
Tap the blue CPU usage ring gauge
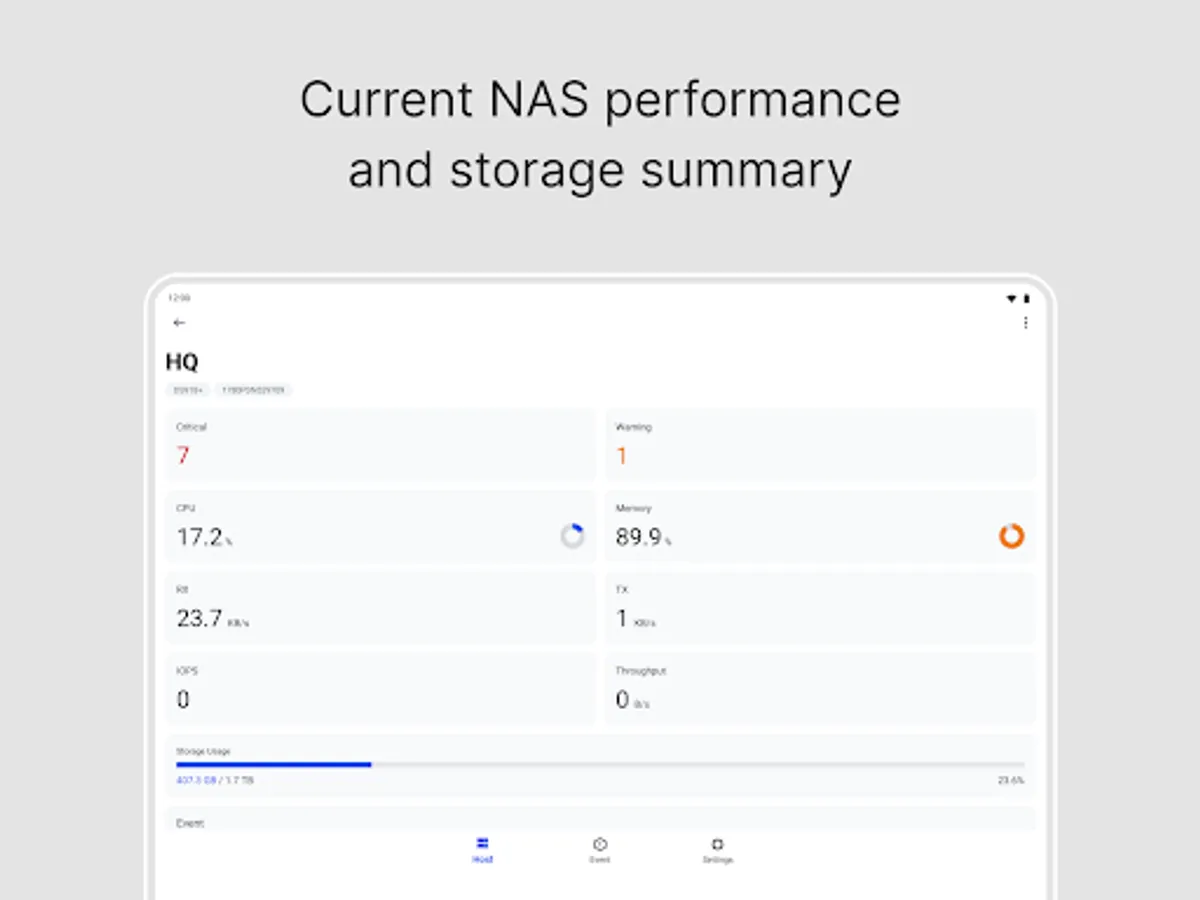point(573,535)
